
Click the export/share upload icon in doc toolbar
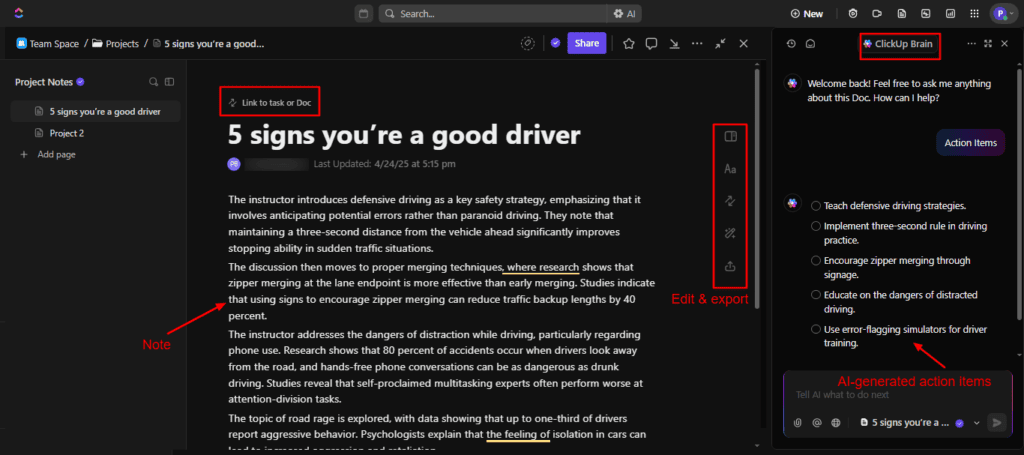730,266
